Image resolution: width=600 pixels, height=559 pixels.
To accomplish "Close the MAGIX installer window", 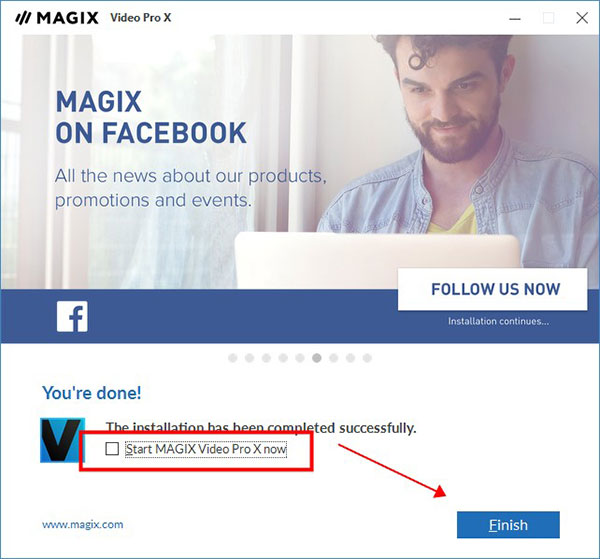I will click(x=582, y=18).
